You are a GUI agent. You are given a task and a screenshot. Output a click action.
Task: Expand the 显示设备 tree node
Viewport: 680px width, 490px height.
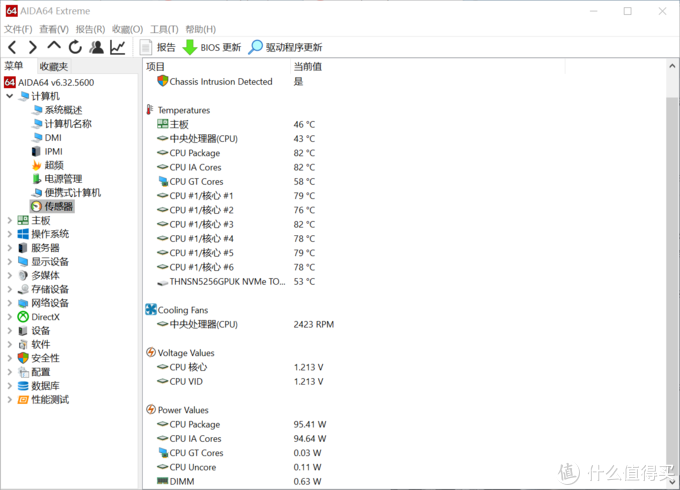click(x=10, y=262)
